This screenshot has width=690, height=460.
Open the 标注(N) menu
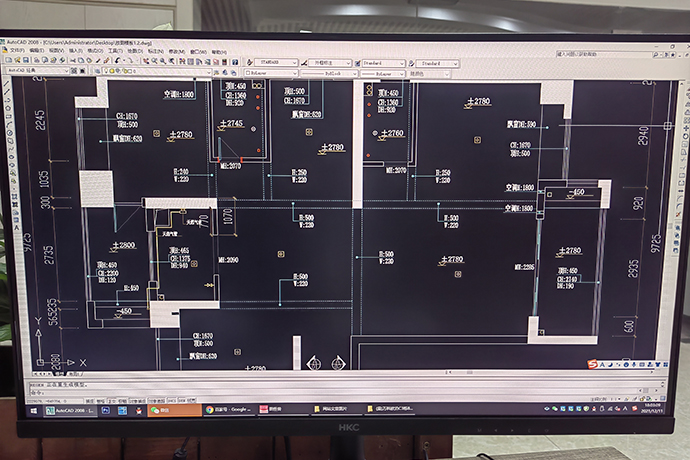pyautogui.click(x=156, y=52)
